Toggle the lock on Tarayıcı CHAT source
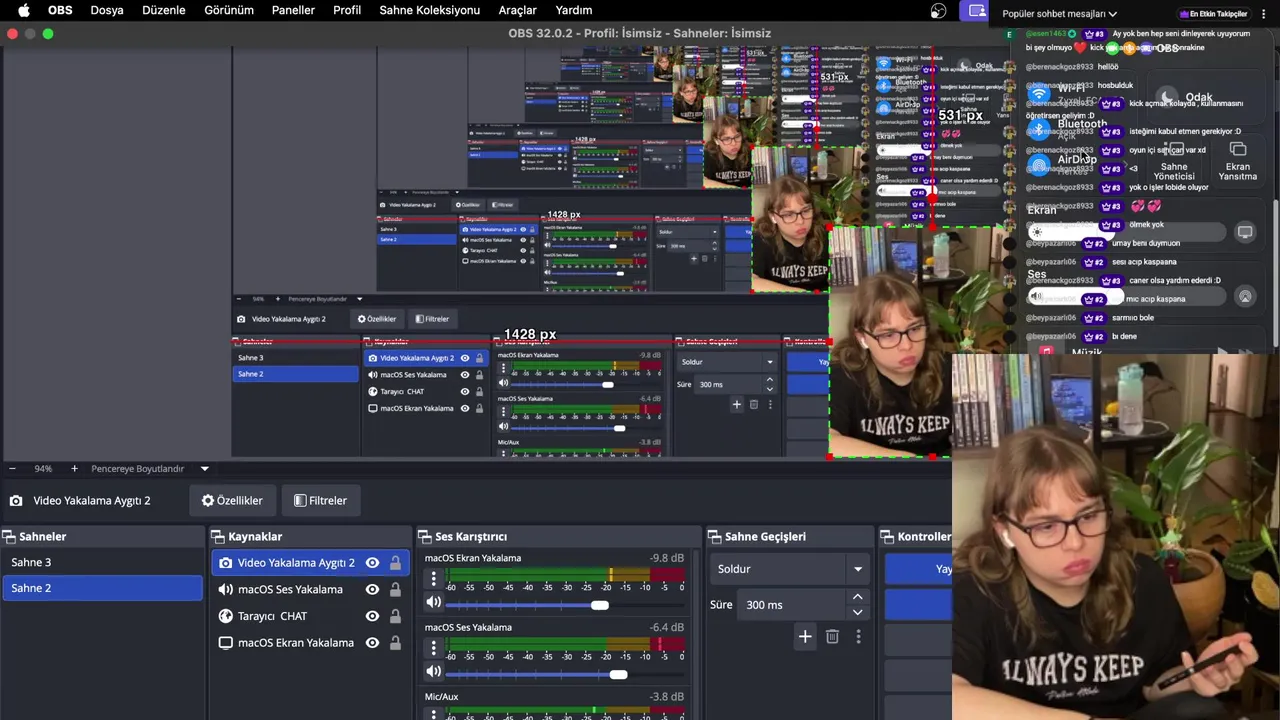Viewport: 1280px width, 720px height. [395, 616]
